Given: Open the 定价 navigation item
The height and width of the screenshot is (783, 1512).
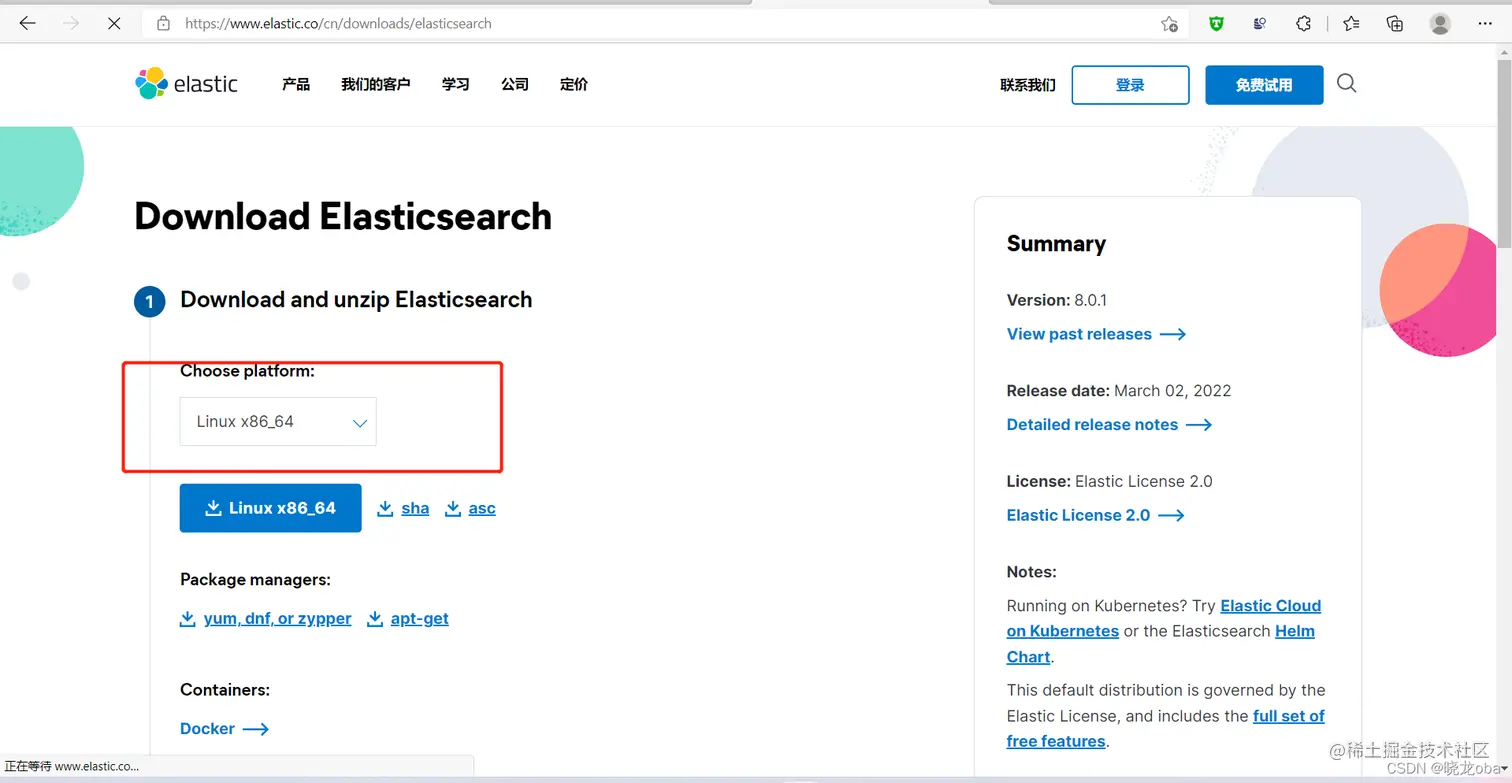Looking at the screenshot, I should 574,85.
